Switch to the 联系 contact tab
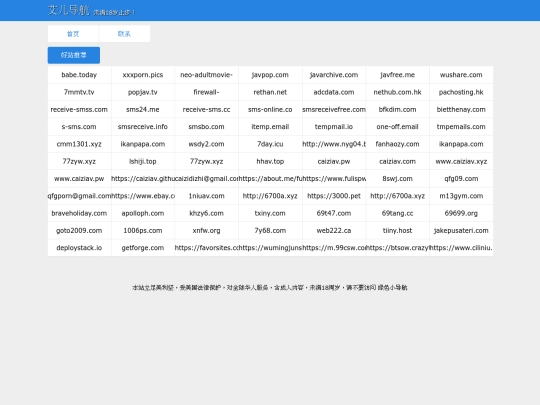 tap(124, 34)
